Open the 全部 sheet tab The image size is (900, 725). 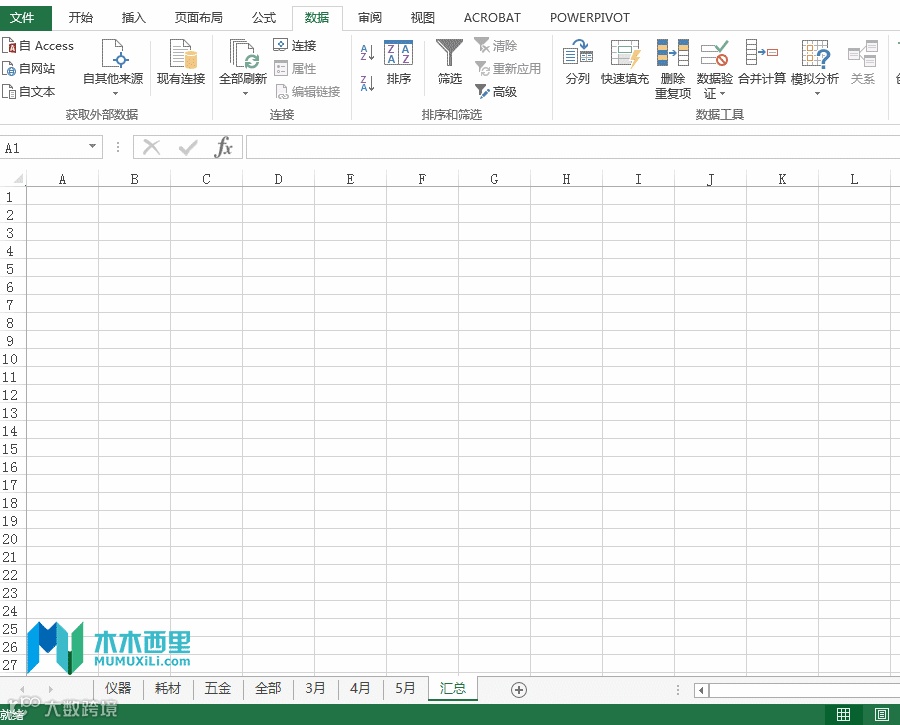pos(268,688)
